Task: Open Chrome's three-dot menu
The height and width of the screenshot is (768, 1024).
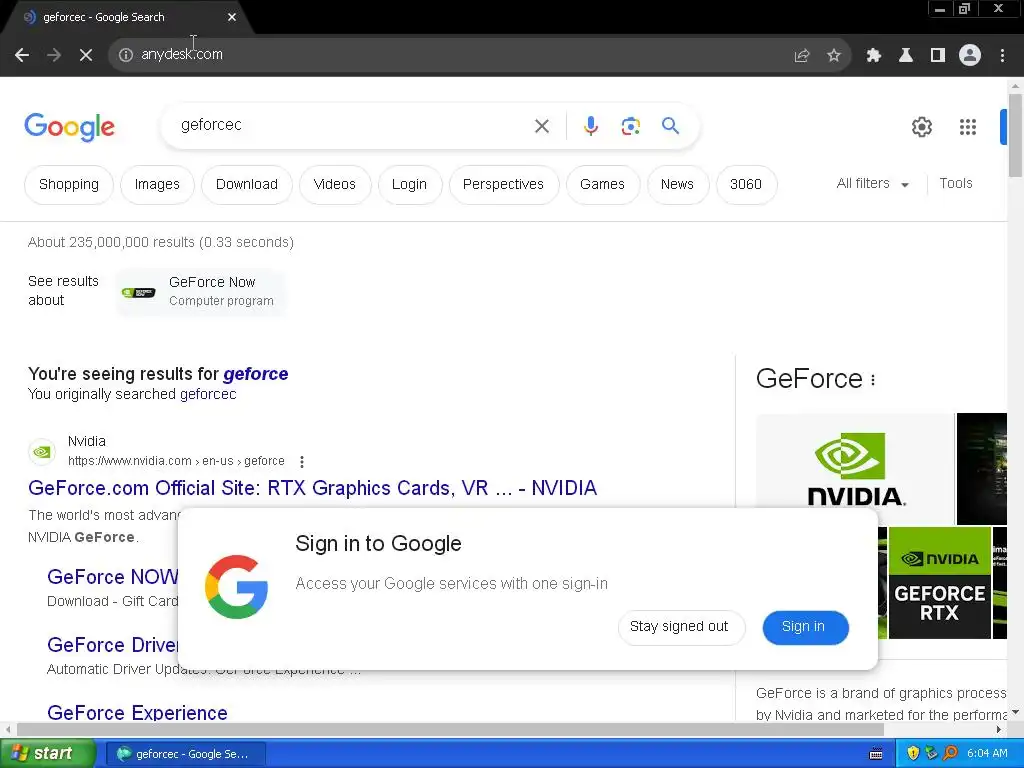Action: (1002, 56)
